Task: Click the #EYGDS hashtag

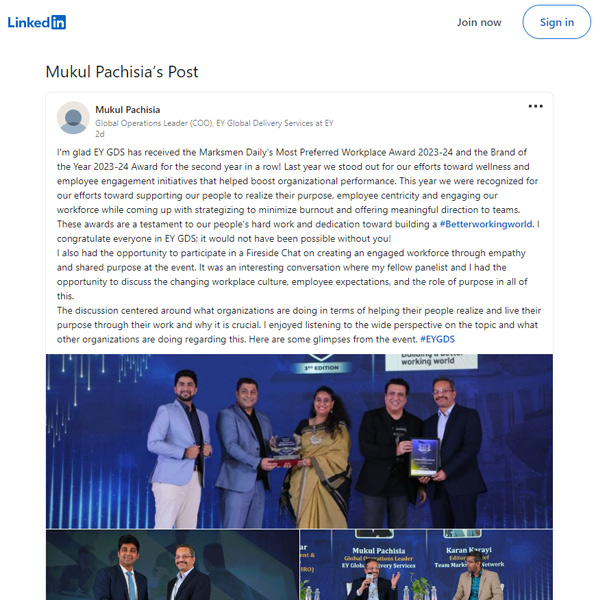Action: (437, 339)
